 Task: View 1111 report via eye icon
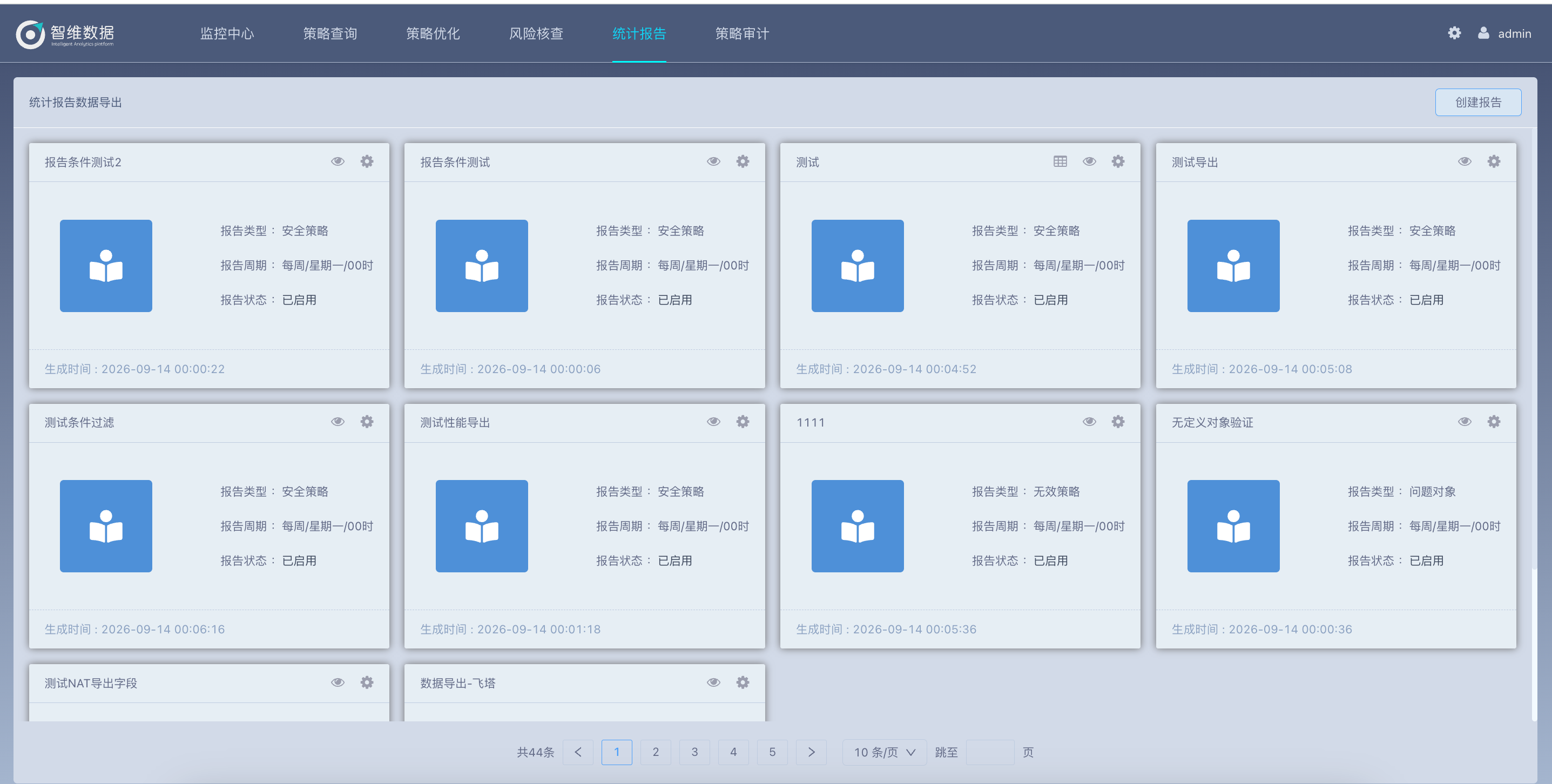click(x=1089, y=422)
